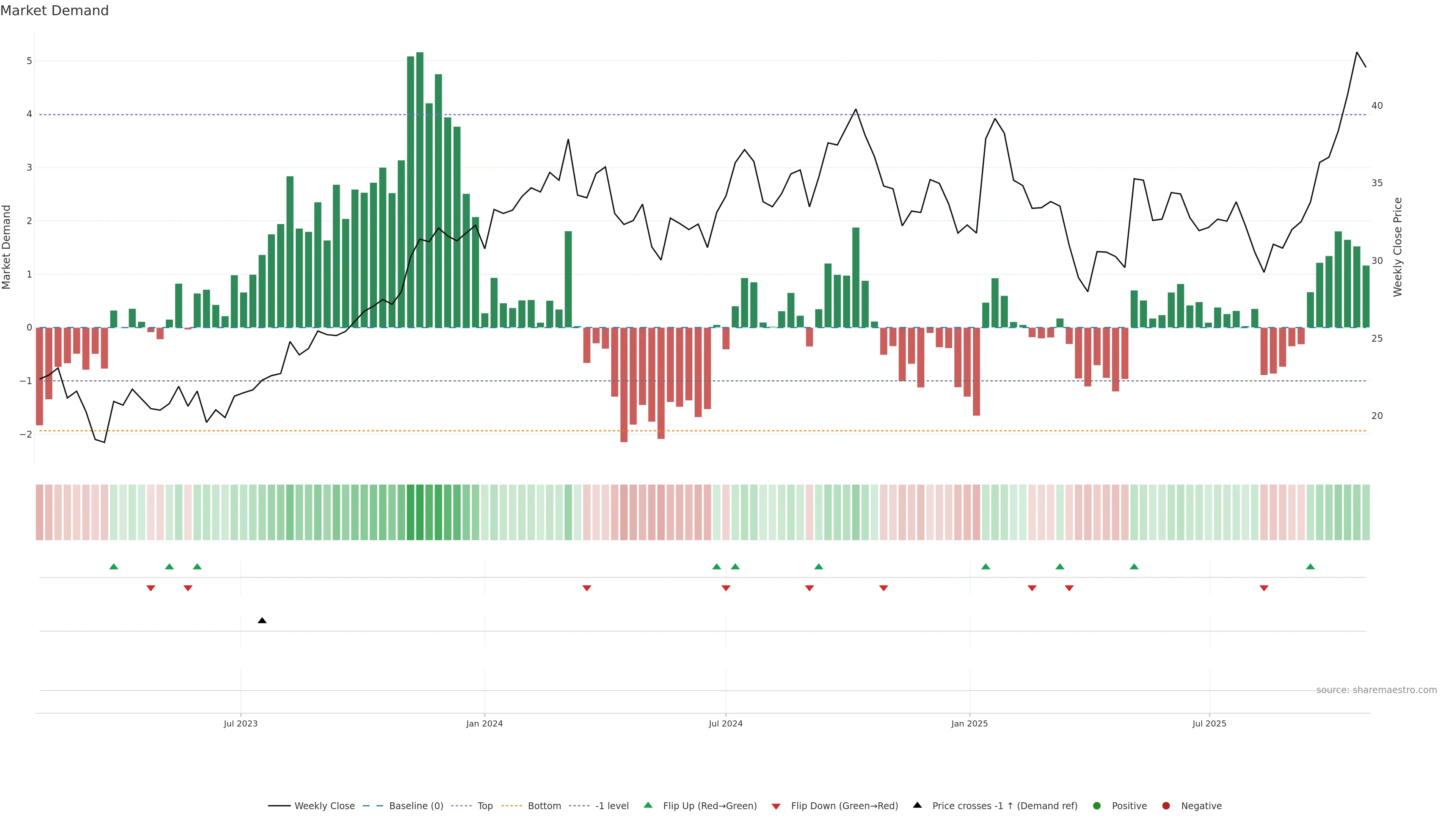This screenshot has width=1456, height=819.
Task: Click the darkest green heatmap cell
Action: tap(419, 512)
